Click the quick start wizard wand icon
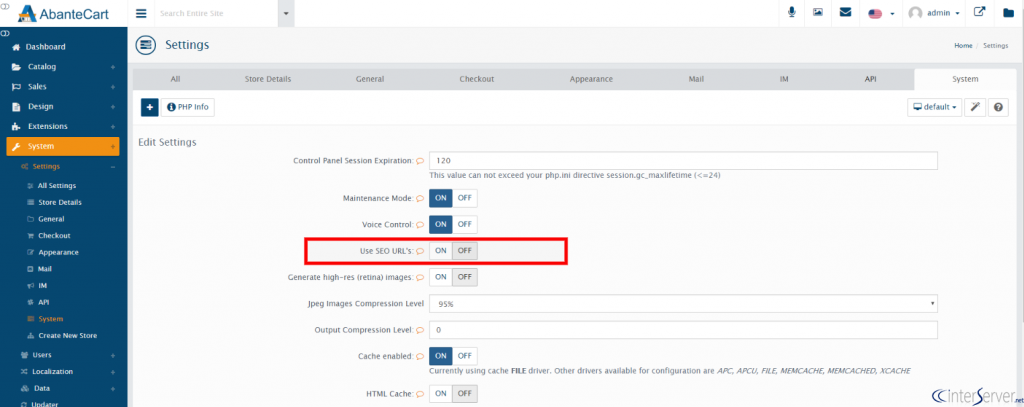 (x=975, y=107)
